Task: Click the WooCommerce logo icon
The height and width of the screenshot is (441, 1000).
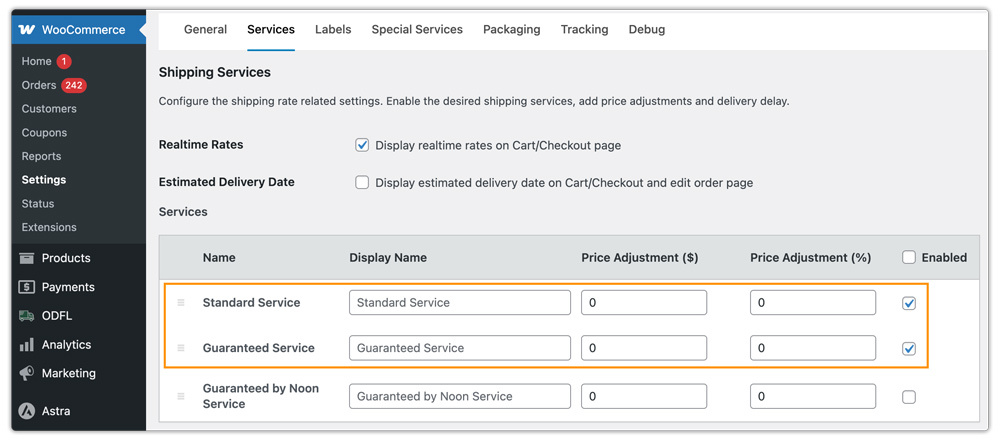Action: pos(27,30)
